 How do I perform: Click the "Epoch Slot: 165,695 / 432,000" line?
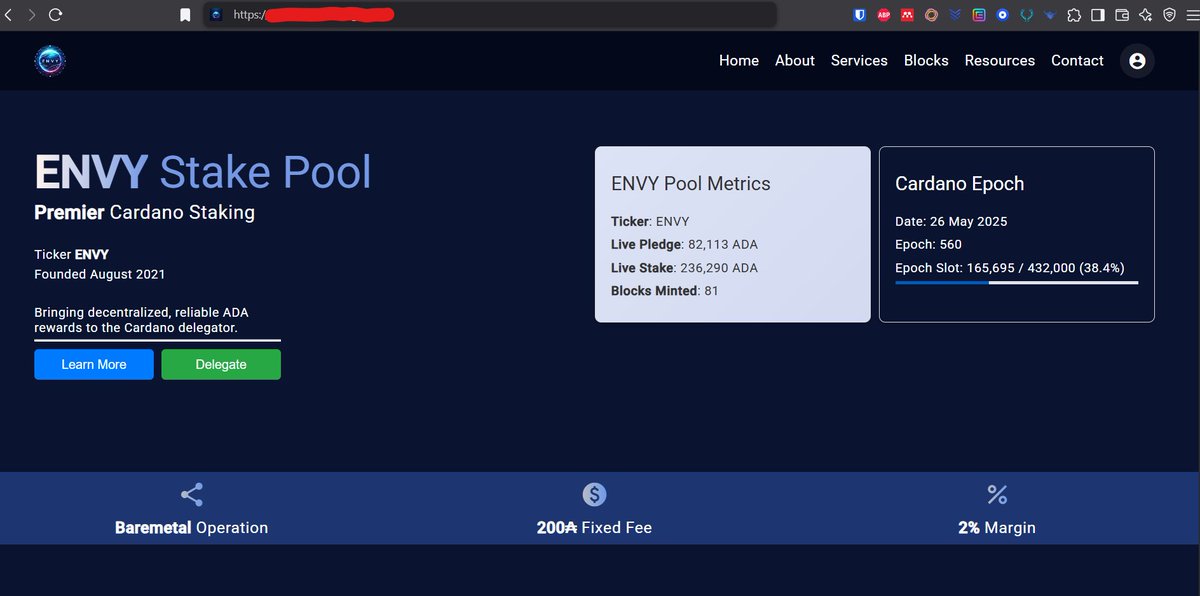point(1010,268)
